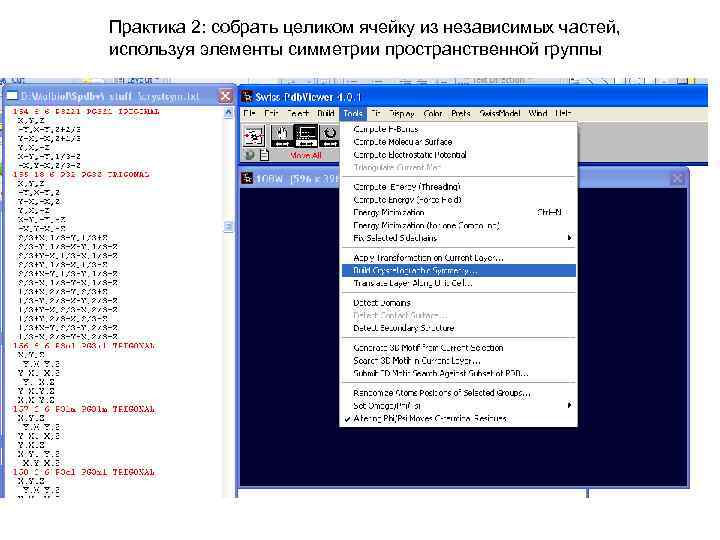Choose Compute Energy (Threading)
720x540 pixels.
(459, 187)
